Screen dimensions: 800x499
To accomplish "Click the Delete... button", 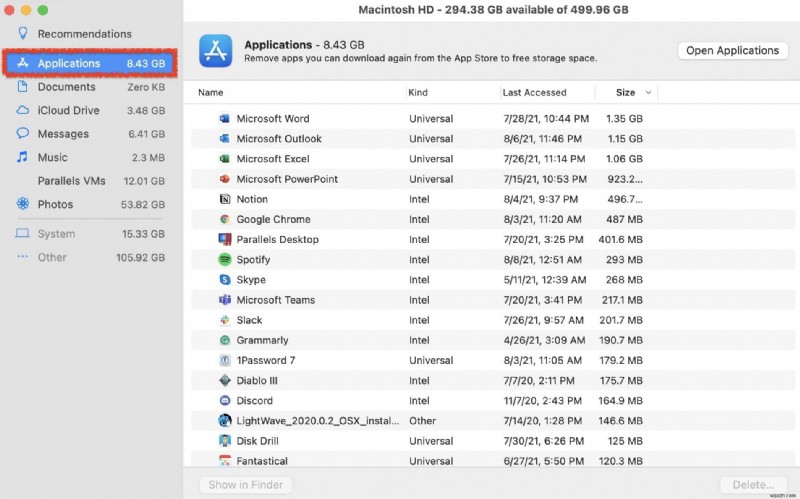I will click(753, 485).
